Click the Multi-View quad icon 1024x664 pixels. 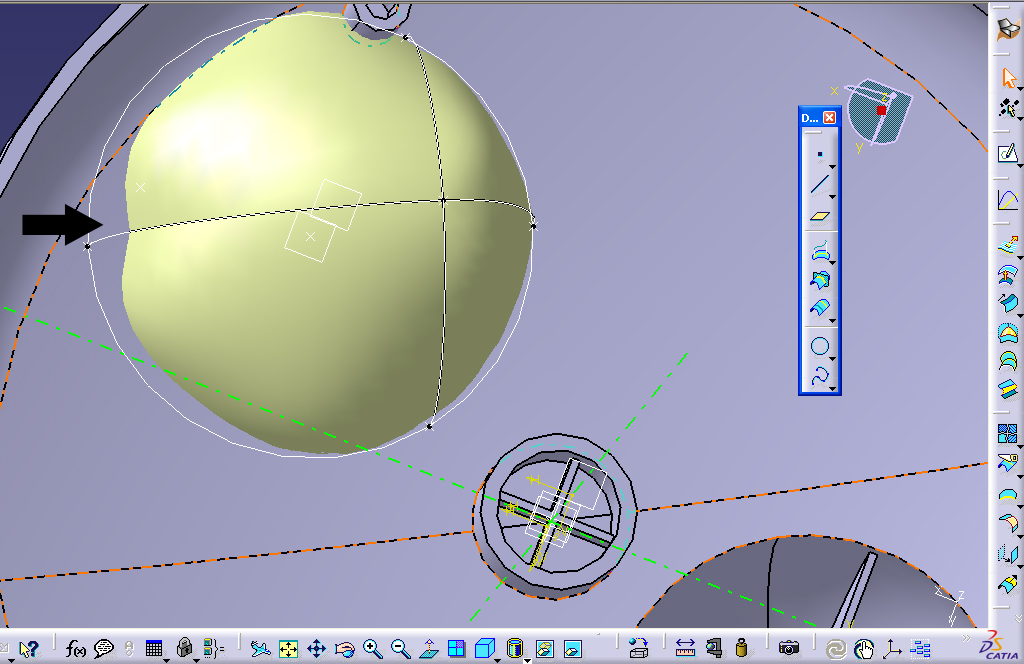[x=456, y=648]
